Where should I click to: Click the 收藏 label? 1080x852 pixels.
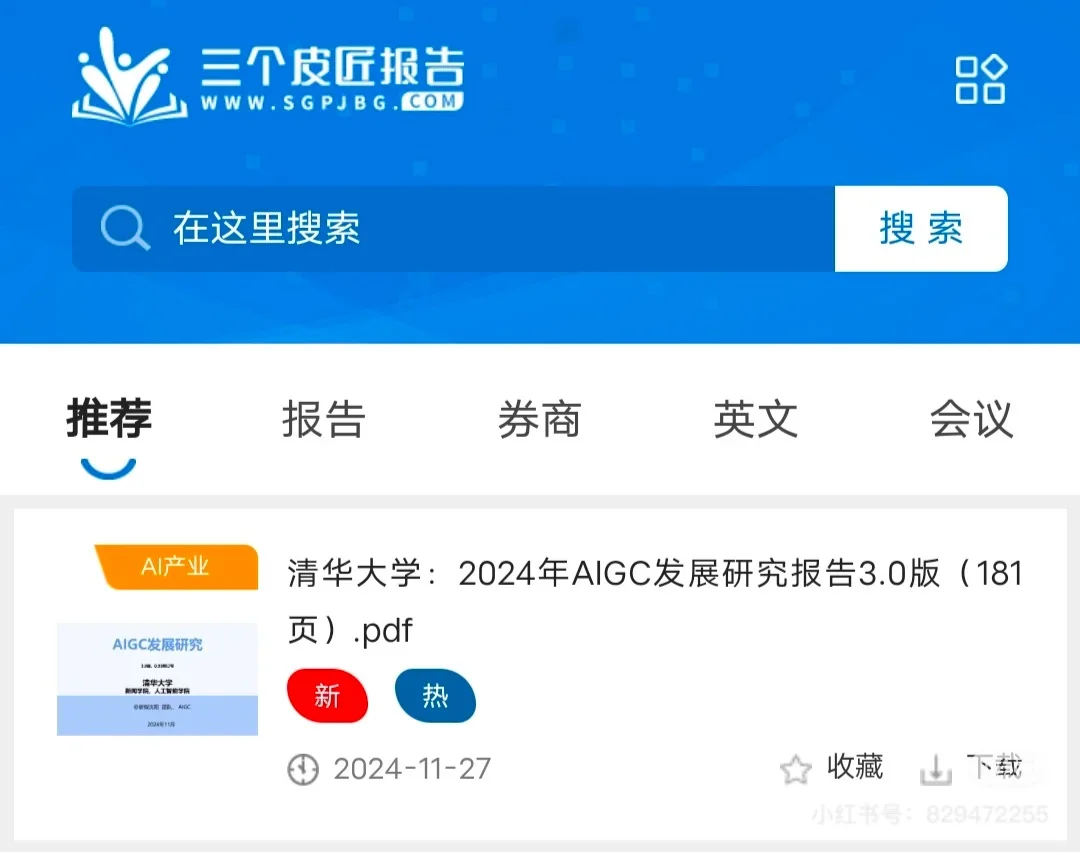[x=855, y=767]
